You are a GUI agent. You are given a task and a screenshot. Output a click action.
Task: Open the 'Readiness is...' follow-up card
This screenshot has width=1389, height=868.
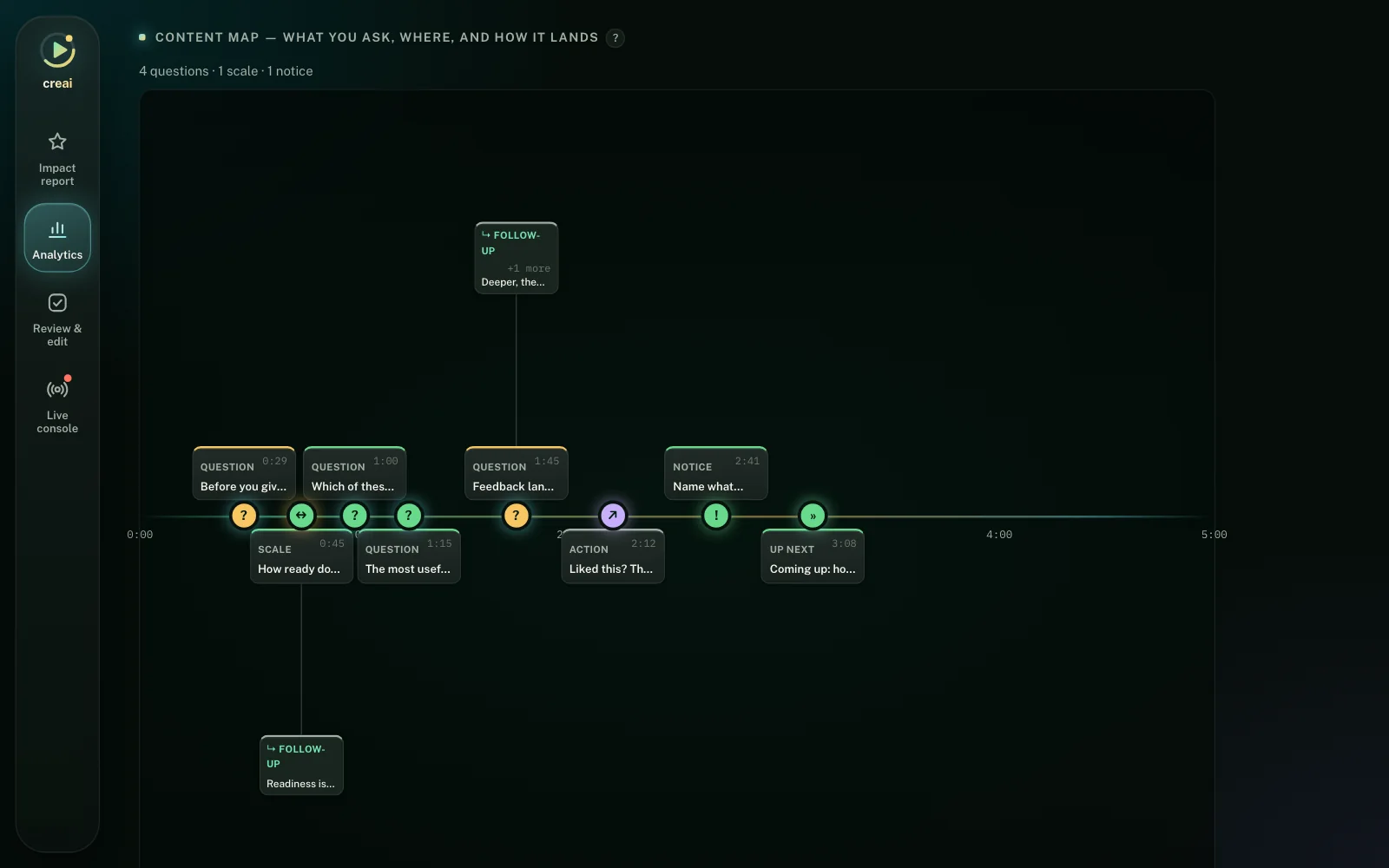[301, 765]
